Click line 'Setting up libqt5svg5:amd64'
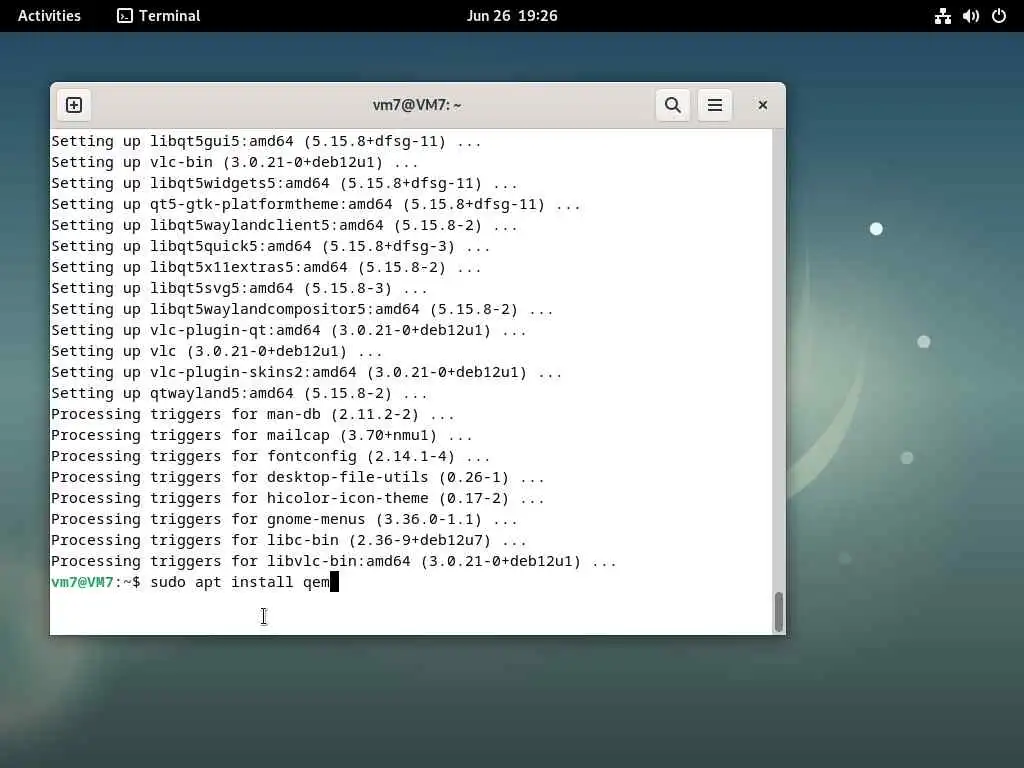Image resolution: width=1024 pixels, height=768 pixels. coord(239,288)
